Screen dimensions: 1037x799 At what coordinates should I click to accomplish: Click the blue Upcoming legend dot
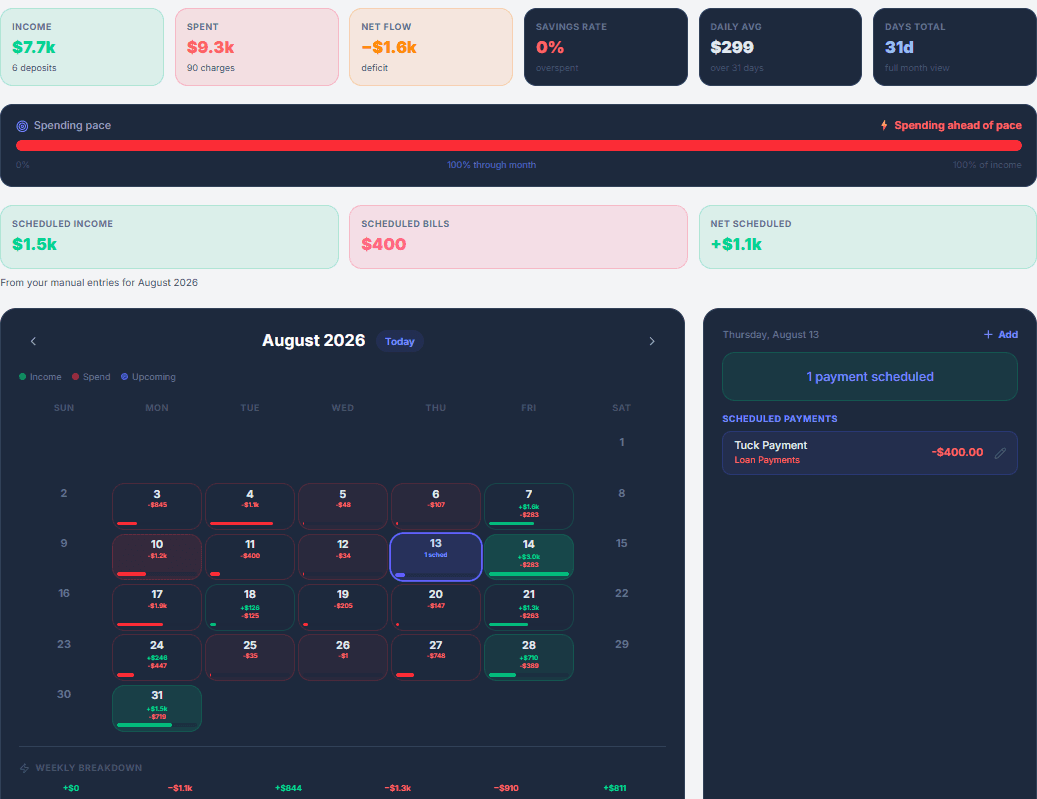124,377
